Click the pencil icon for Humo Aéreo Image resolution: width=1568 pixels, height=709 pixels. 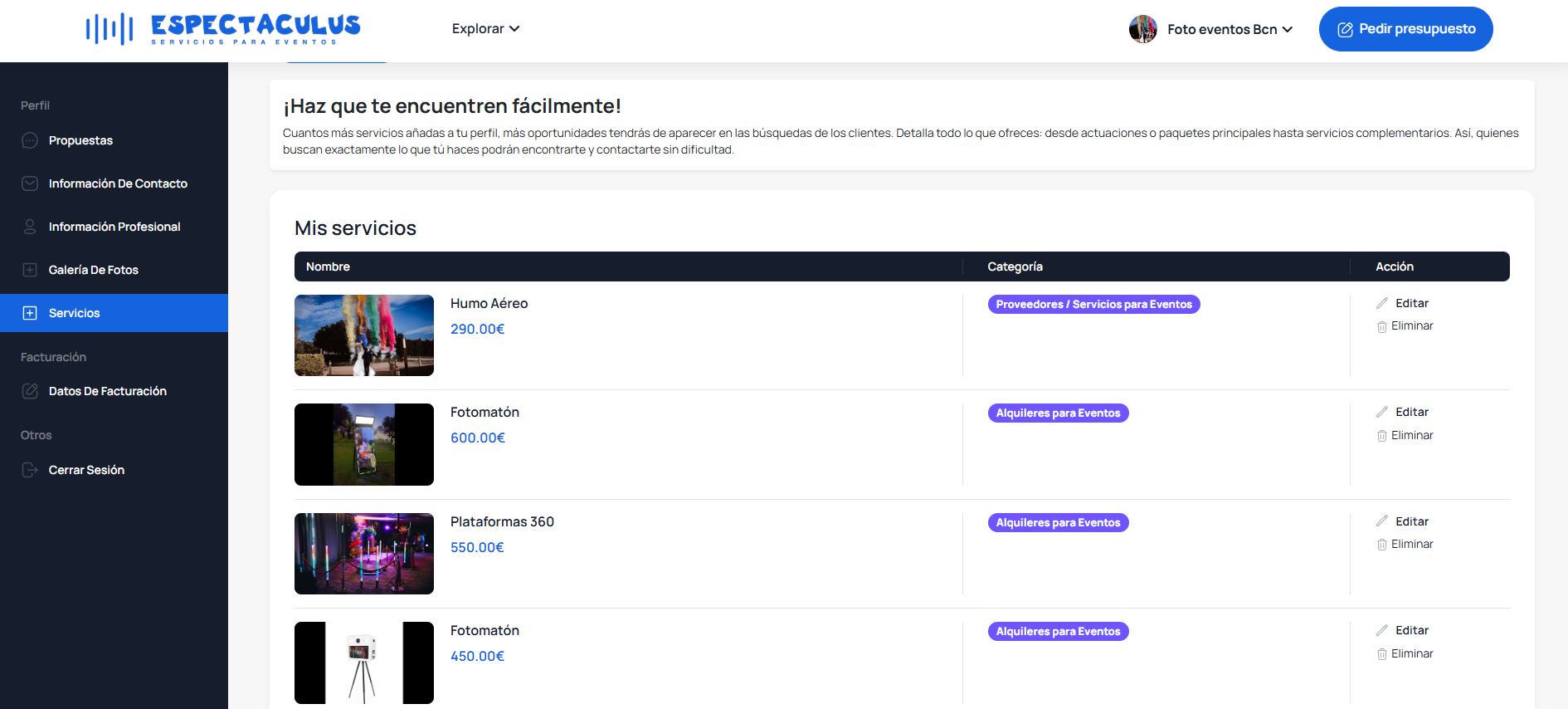click(1381, 303)
